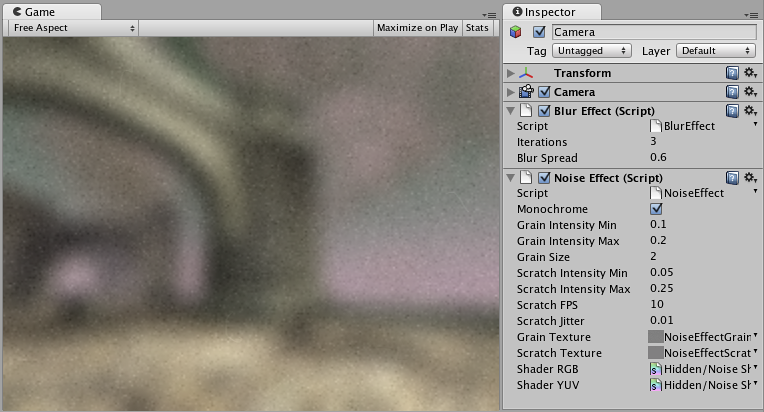Disable the Blur Effect script checkbox

(544, 111)
